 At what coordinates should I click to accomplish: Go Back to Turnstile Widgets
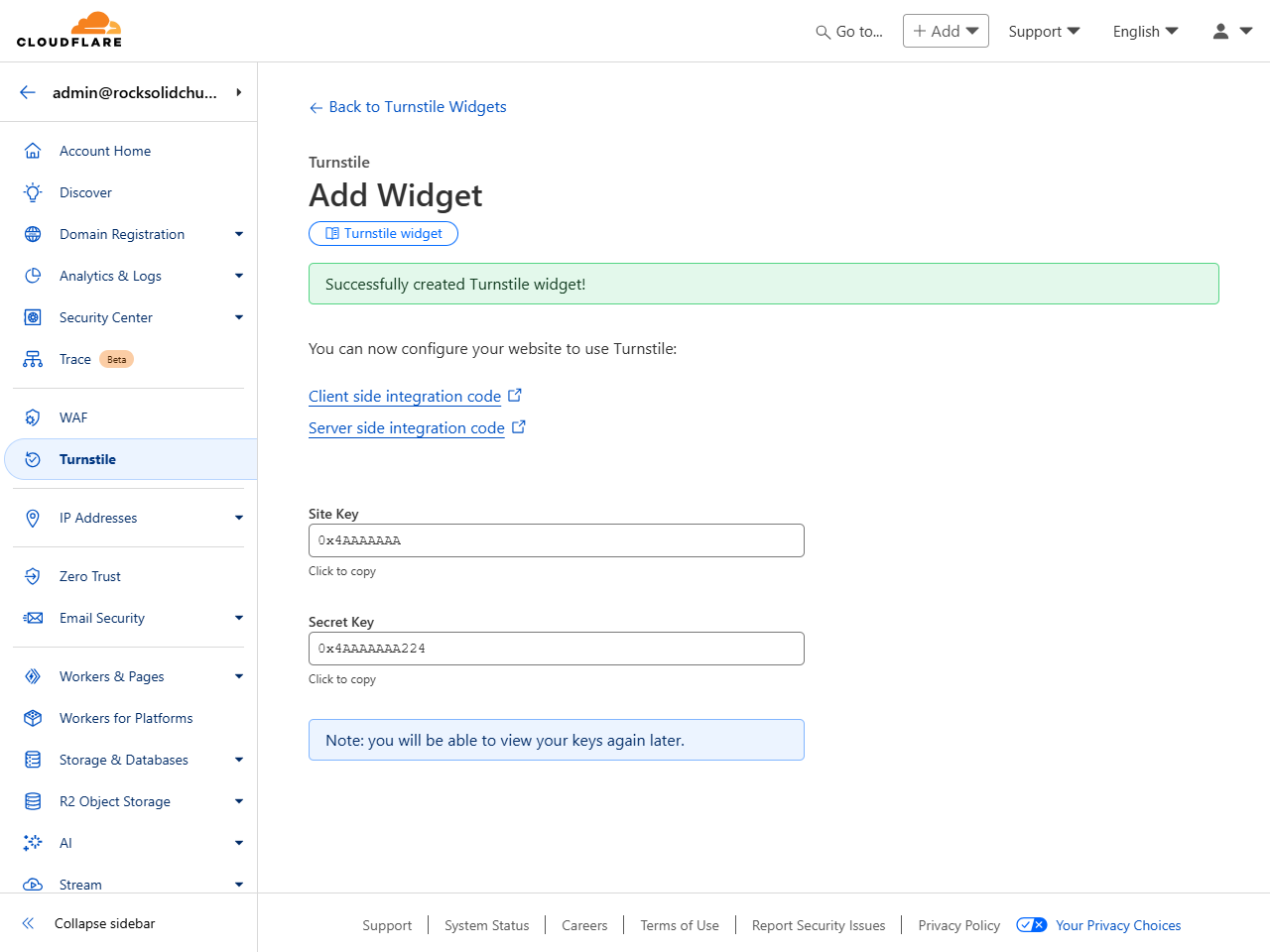tap(408, 107)
